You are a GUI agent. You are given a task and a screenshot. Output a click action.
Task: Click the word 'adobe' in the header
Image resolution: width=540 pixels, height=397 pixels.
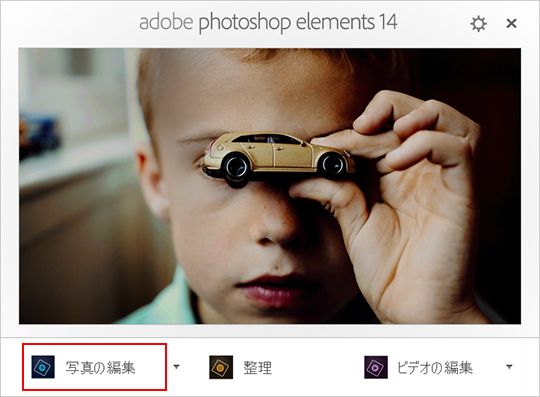pyautogui.click(x=166, y=22)
